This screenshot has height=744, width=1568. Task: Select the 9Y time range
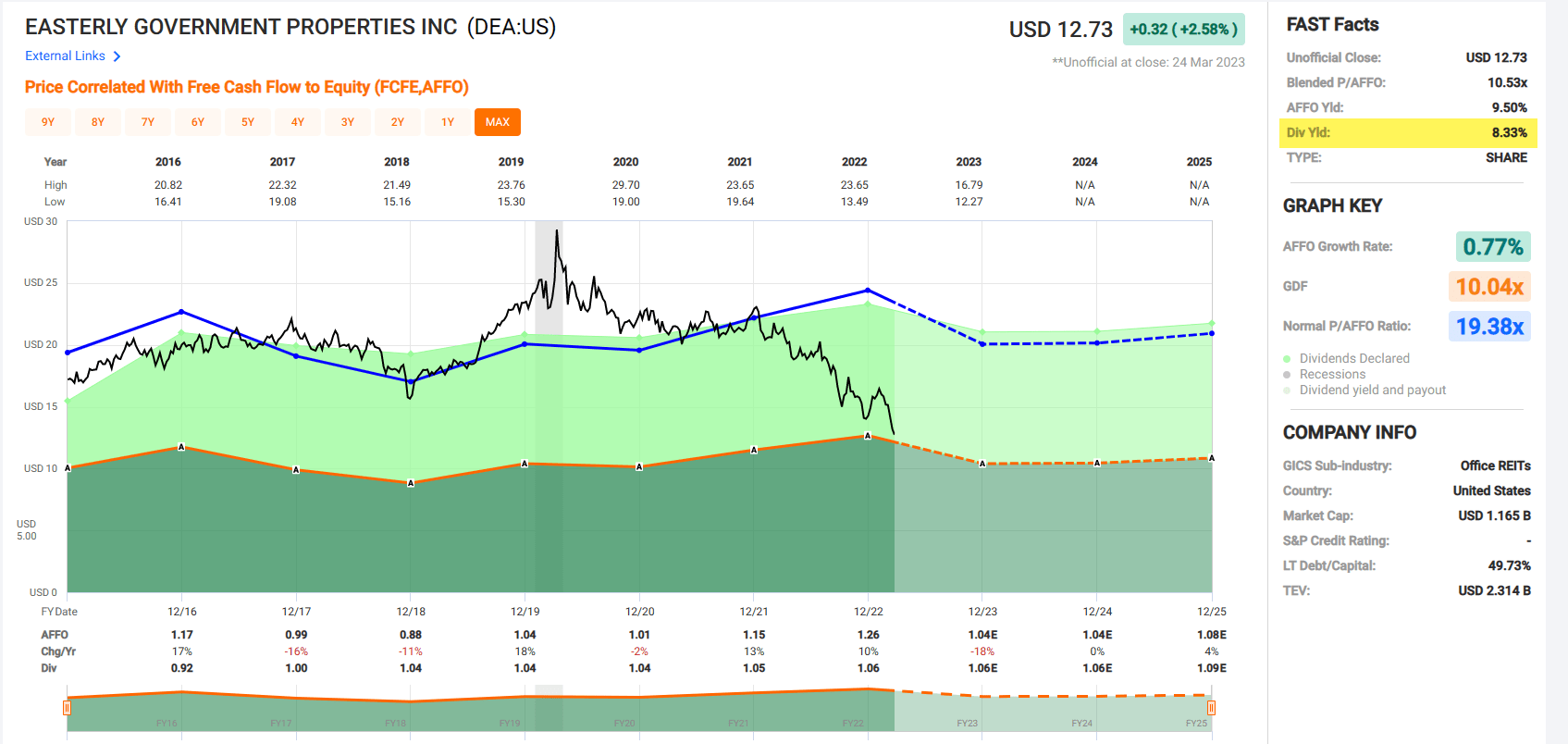[48, 122]
